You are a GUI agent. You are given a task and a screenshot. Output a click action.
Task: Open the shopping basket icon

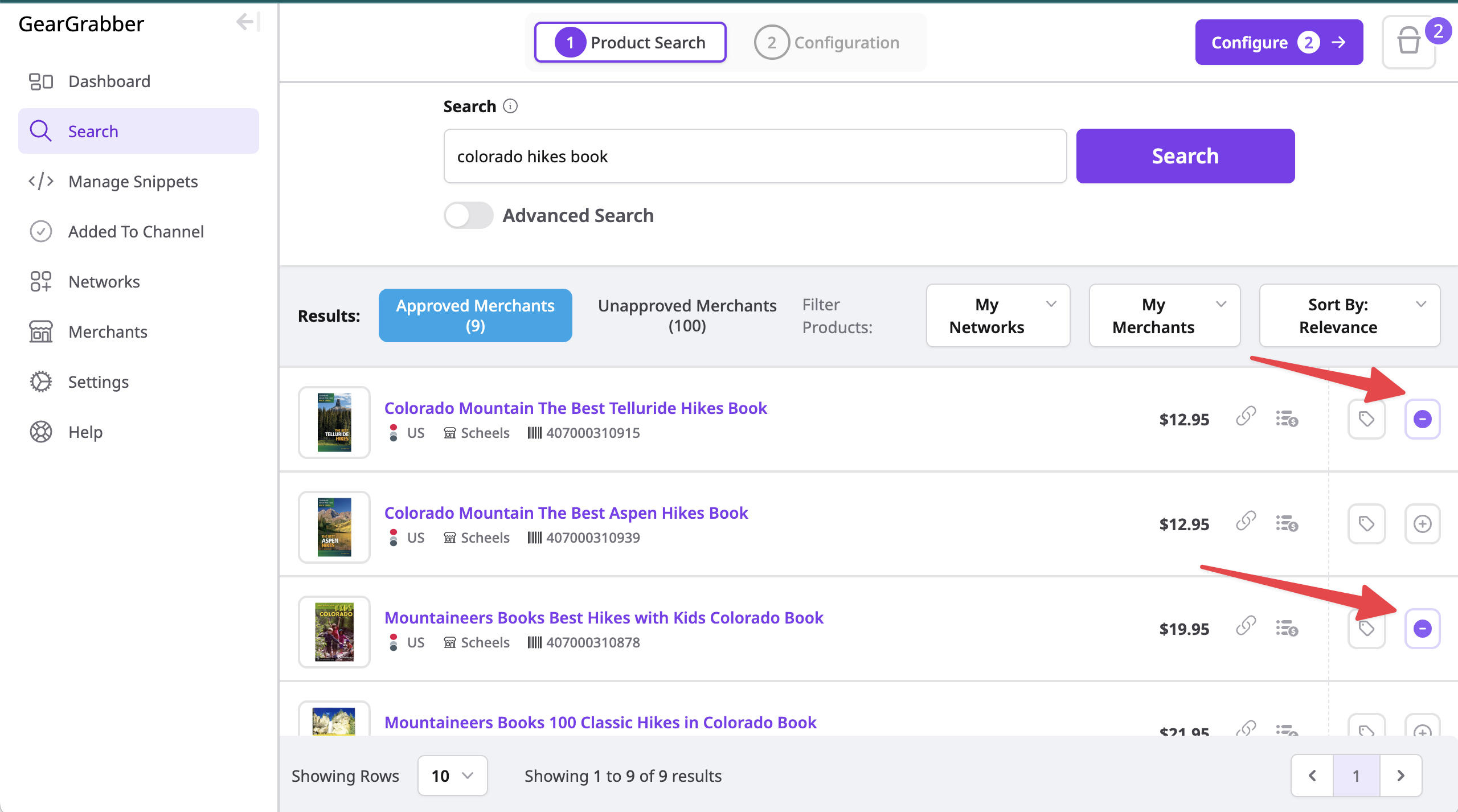[x=1408, y=42]
